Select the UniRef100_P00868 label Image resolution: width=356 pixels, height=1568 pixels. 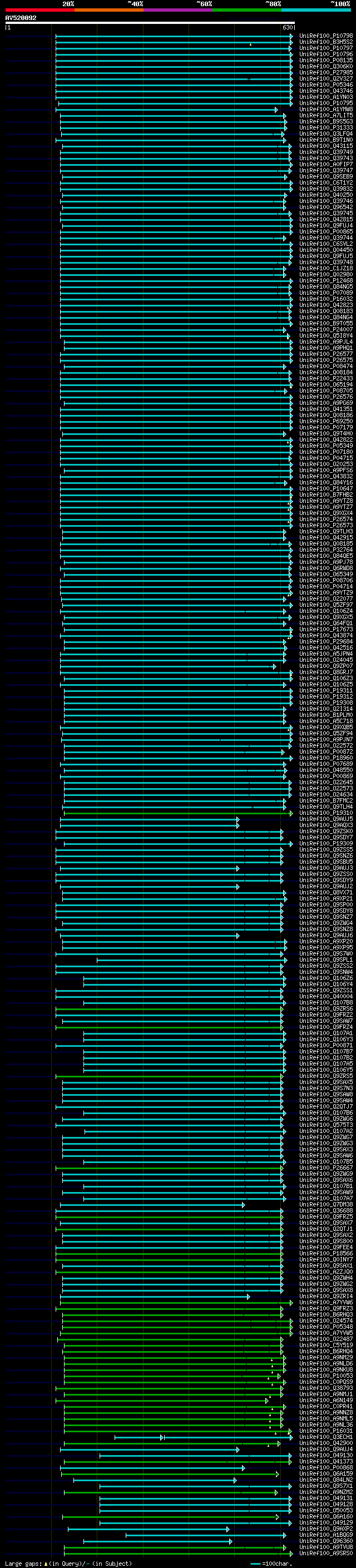(x=326, y=1467)
